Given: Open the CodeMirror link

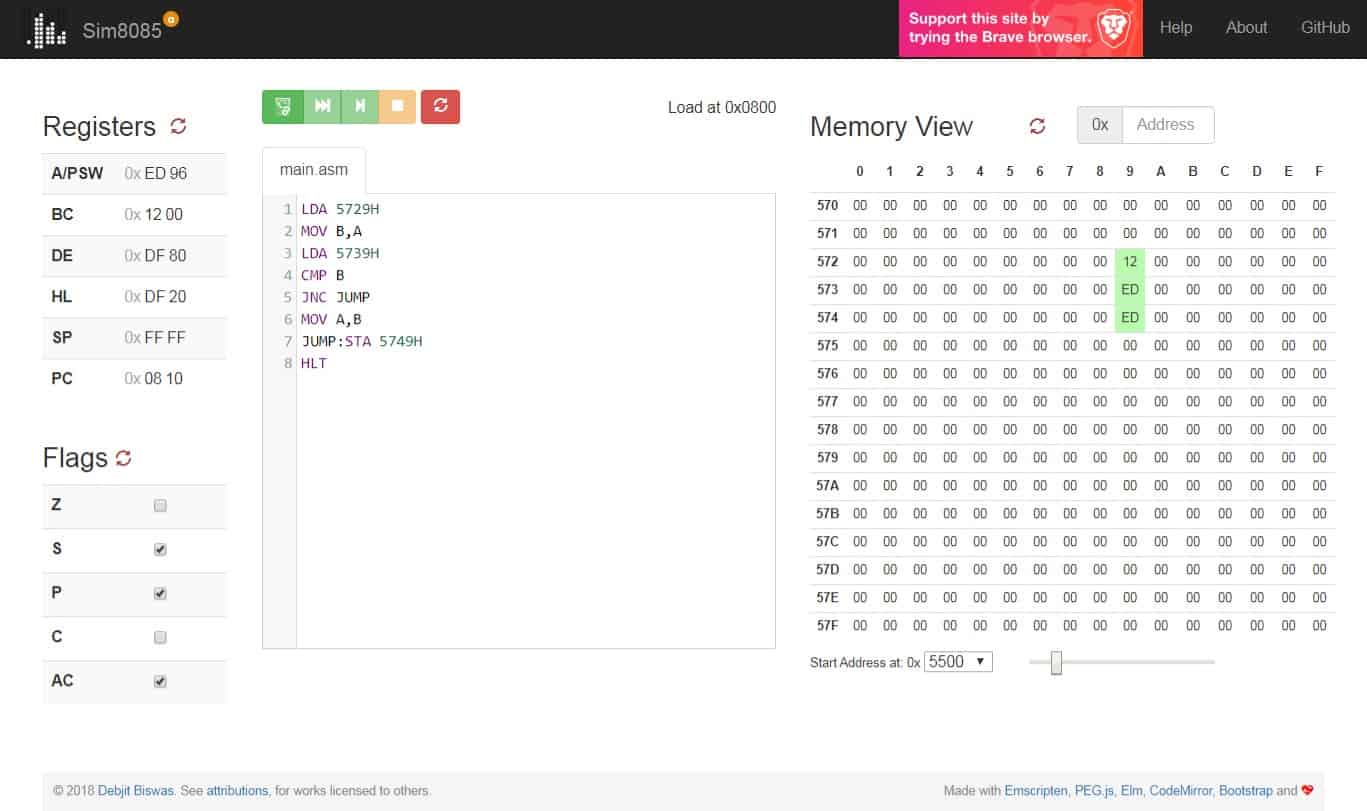Looking at the screenshot, I should point(1180,790).
